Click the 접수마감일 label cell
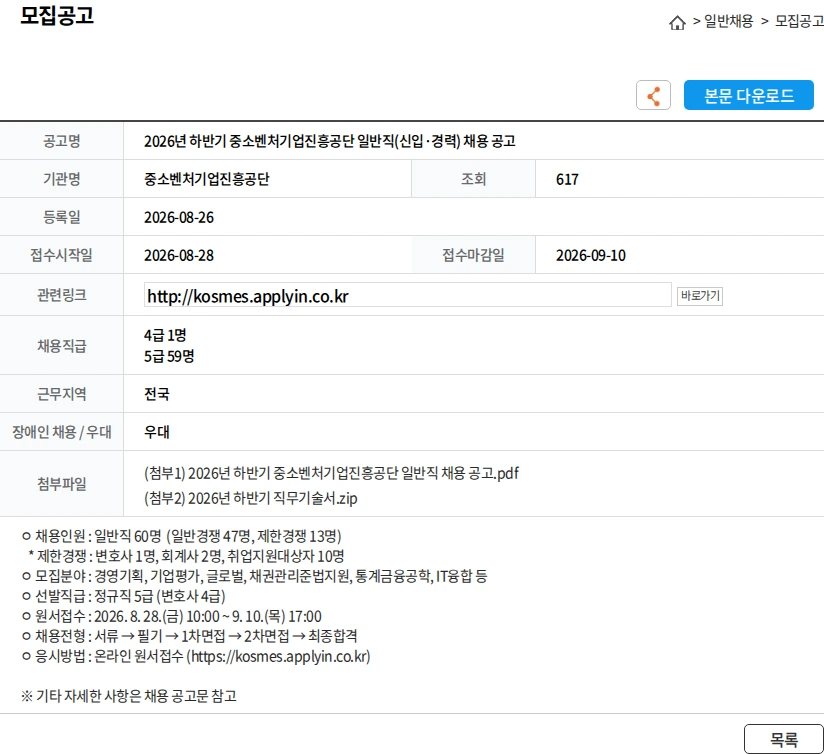Viewport: 824px width, 754px height. coord(473,255)
